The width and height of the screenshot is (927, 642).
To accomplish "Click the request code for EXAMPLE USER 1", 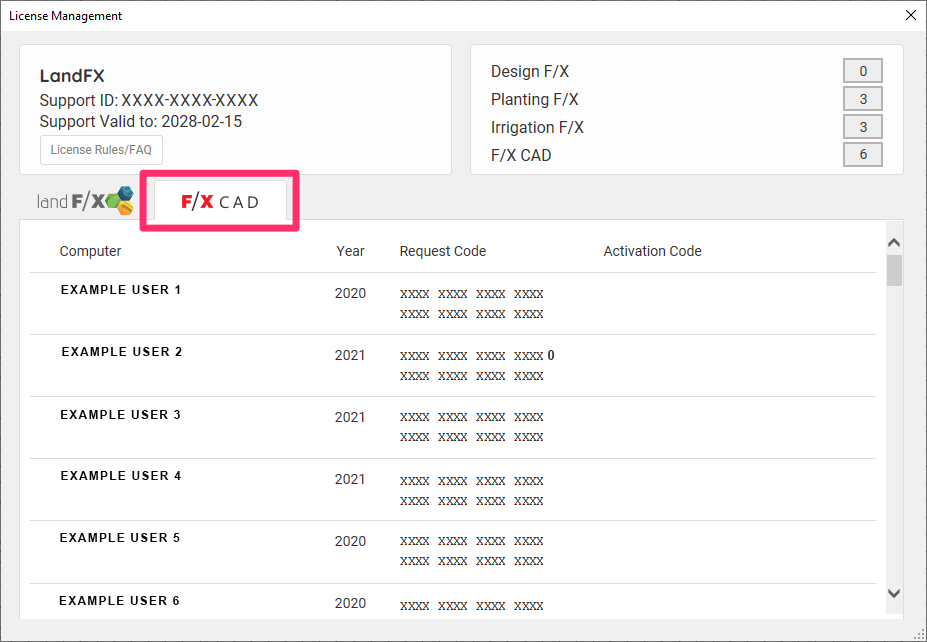I will (471, 304).
